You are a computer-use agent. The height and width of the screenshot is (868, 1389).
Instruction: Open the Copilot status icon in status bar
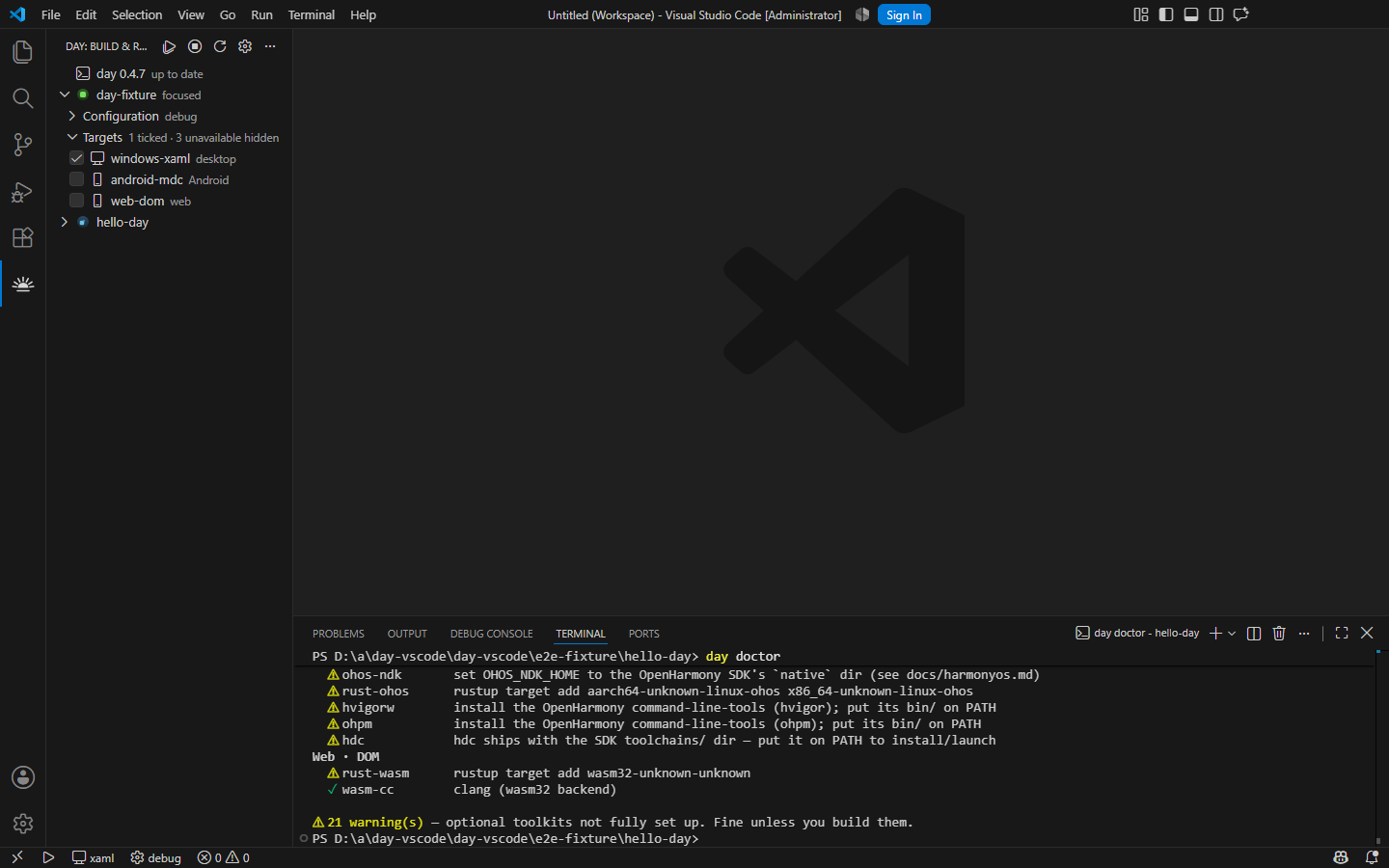tap(1341, 857)
